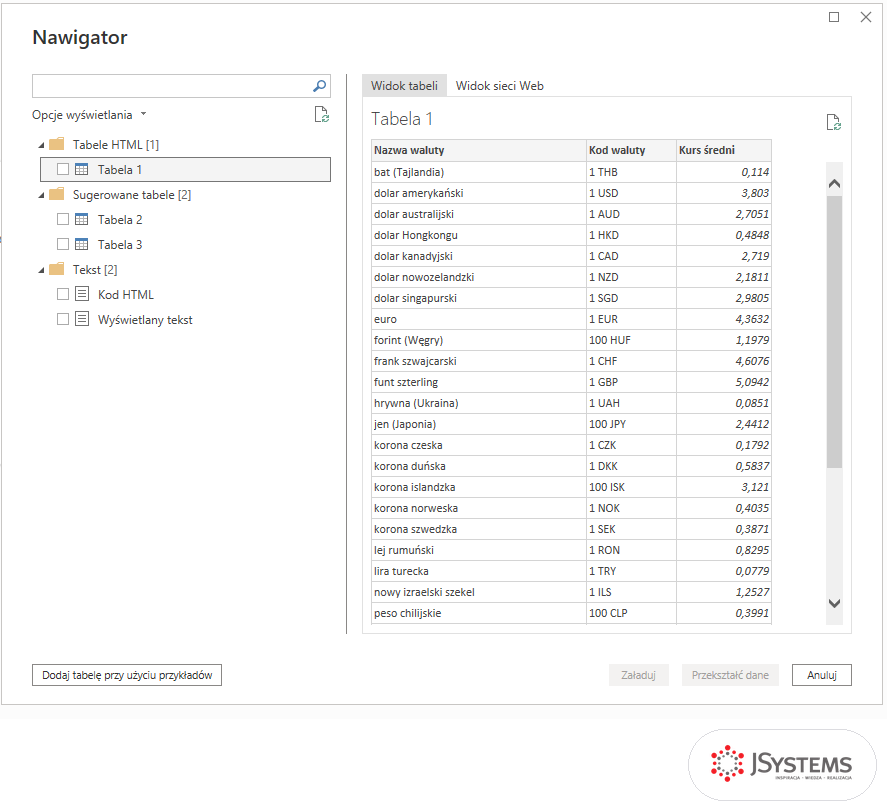The width and height of the screenshot is (887, 811).
Task: Collapse the Sugerowane tabele [2] group
Action: tap(41, 196)
